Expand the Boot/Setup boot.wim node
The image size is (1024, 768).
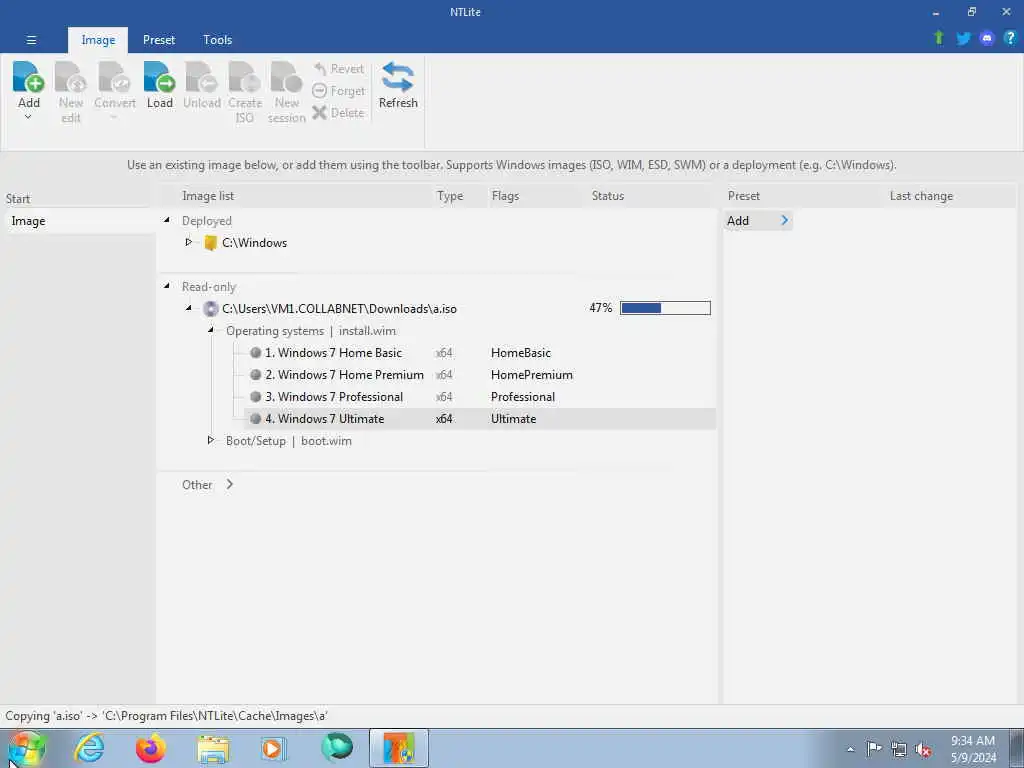[211, 440]
